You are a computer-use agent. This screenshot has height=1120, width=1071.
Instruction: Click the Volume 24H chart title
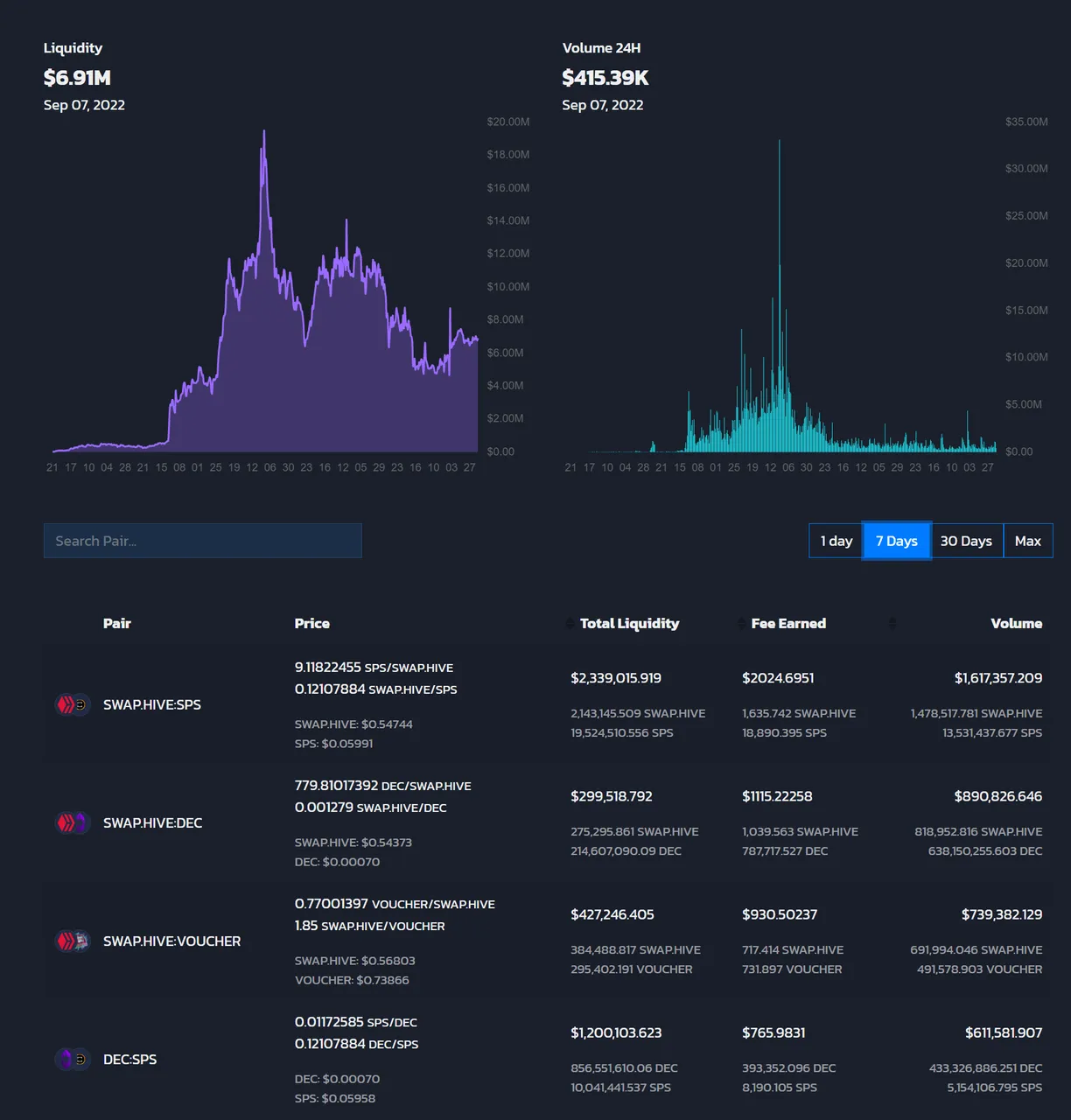tap(601, 48)
